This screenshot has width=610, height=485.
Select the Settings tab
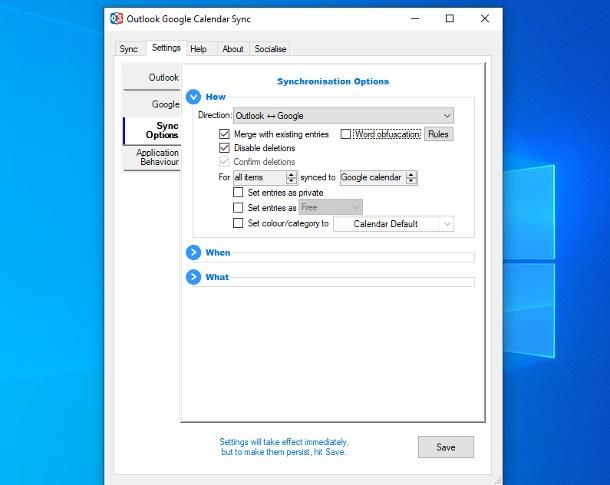coord(166,47)
